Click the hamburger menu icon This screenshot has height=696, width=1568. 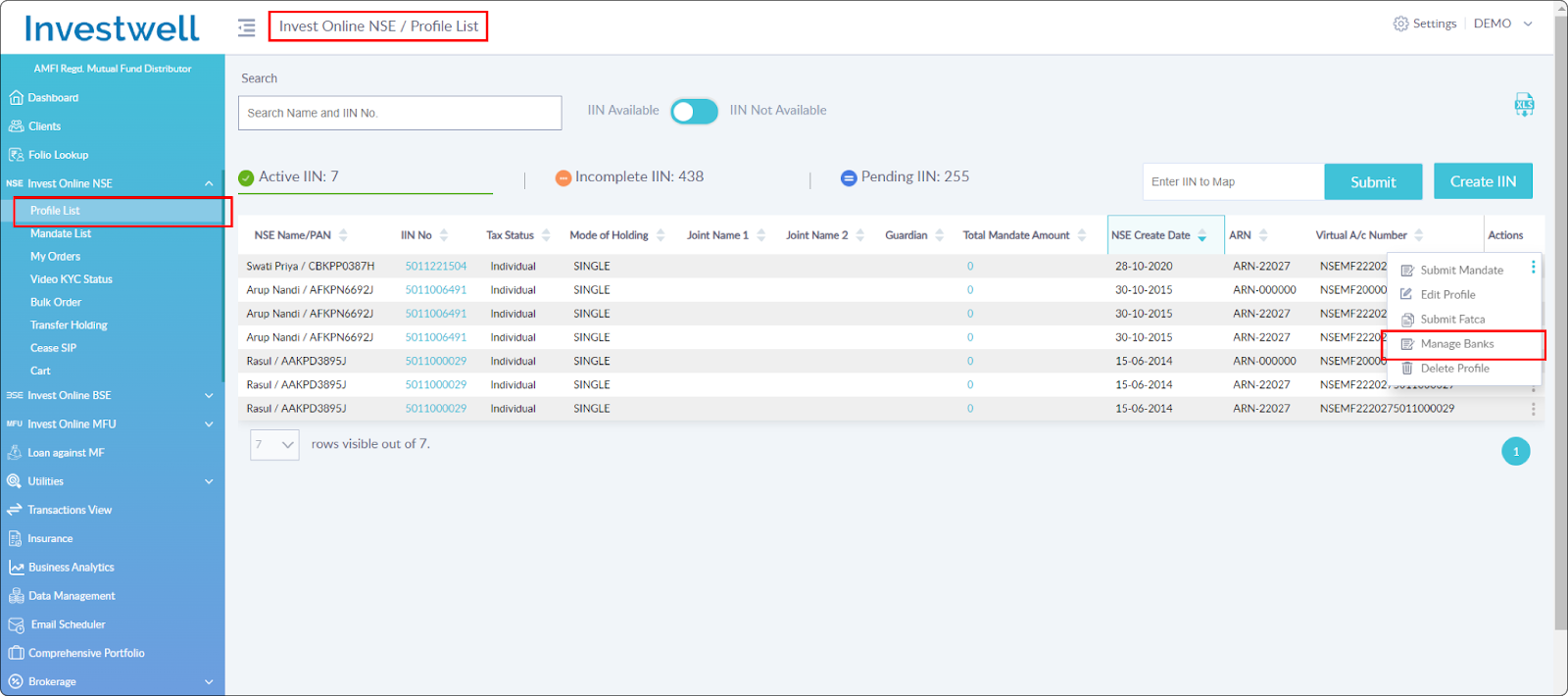[246, 27]
